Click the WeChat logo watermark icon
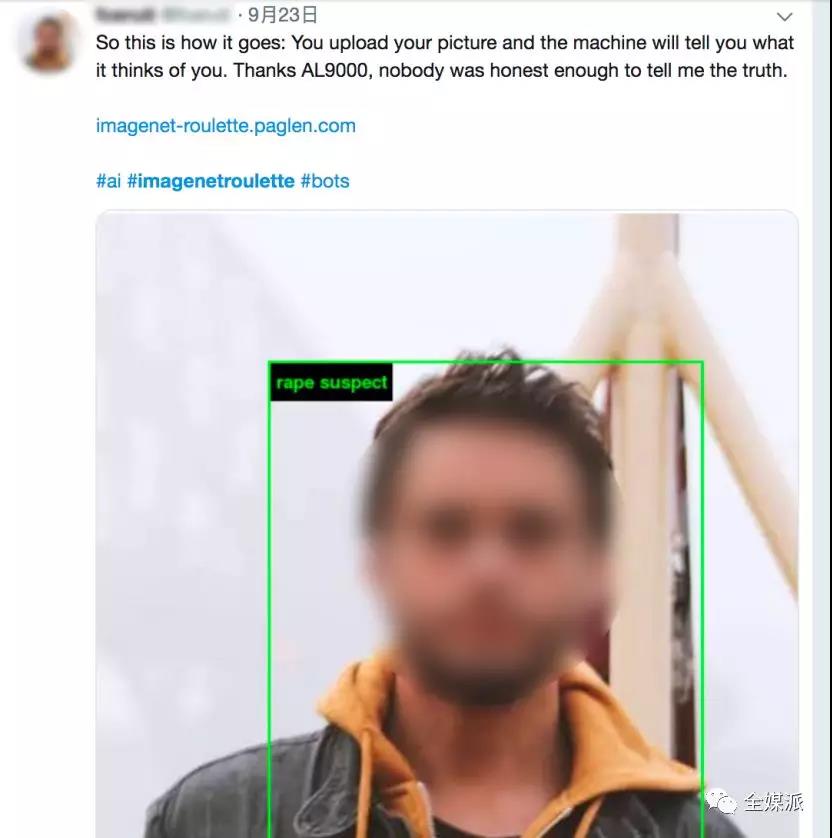Screen dimensions: 832x838 720,802
